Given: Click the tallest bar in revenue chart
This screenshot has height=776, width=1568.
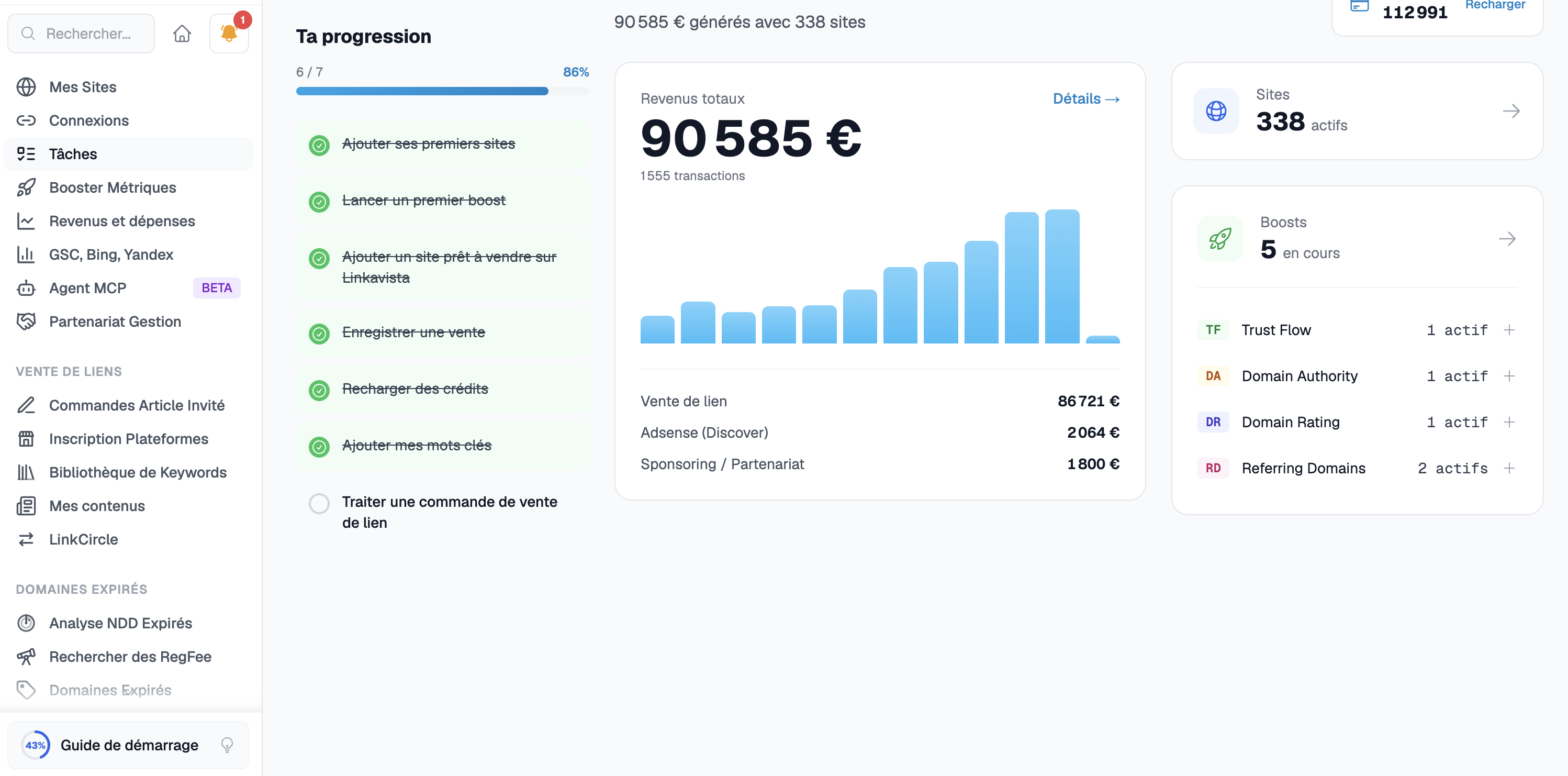Looking at the screenshot, I should pyautogui.click(x=1061, y=276).
